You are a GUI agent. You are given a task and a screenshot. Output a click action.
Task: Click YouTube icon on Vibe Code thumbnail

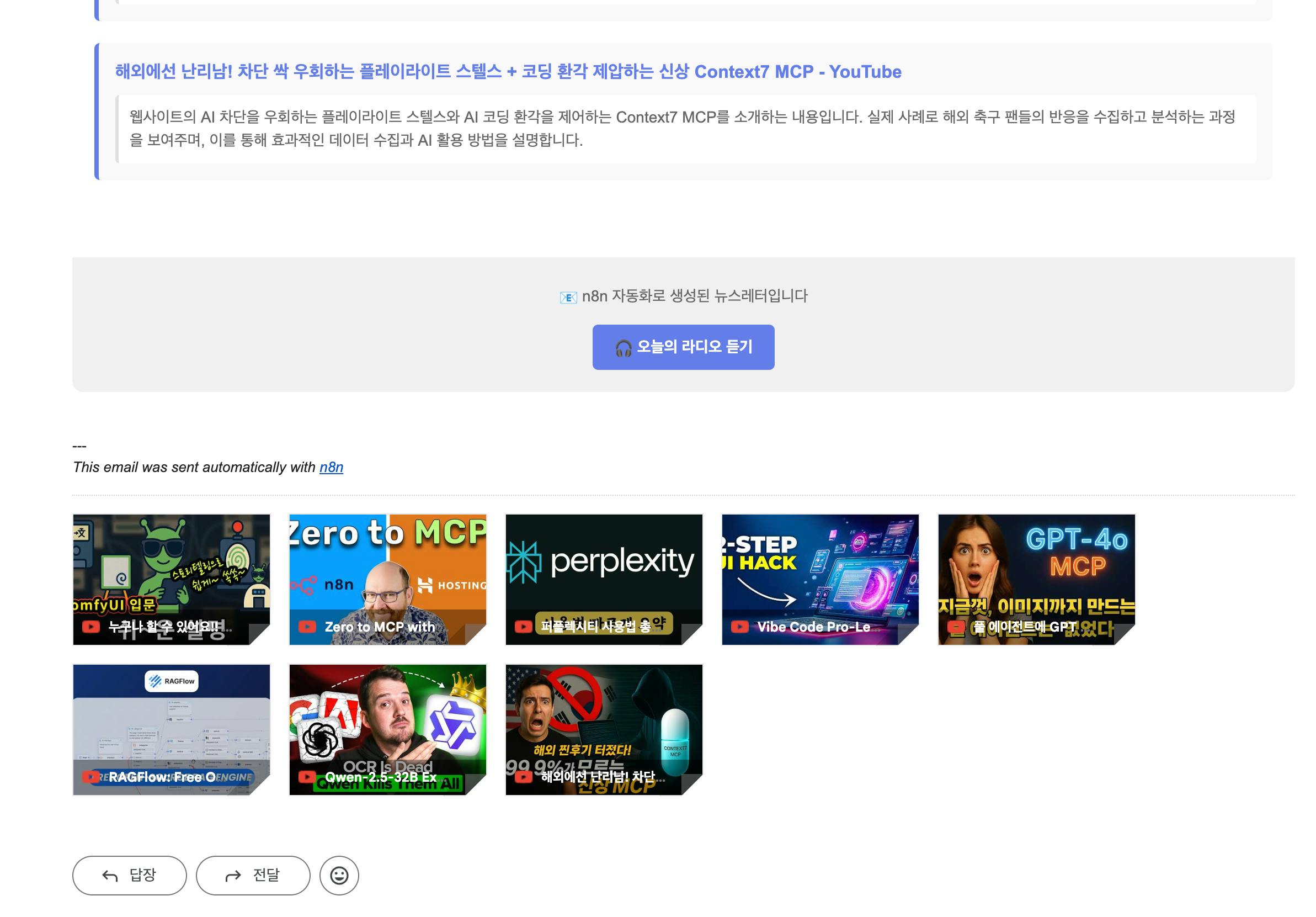(x=739, y=627)
